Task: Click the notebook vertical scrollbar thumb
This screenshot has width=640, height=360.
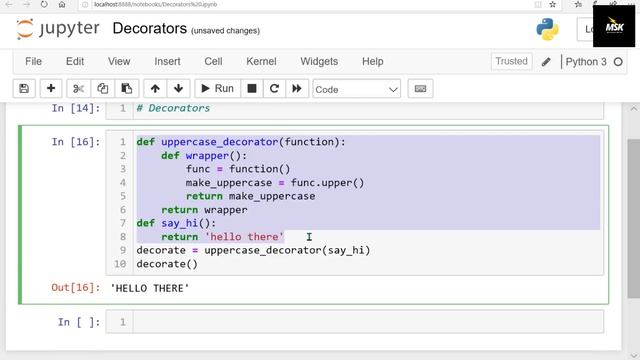Action: click(x=633, y=218)
